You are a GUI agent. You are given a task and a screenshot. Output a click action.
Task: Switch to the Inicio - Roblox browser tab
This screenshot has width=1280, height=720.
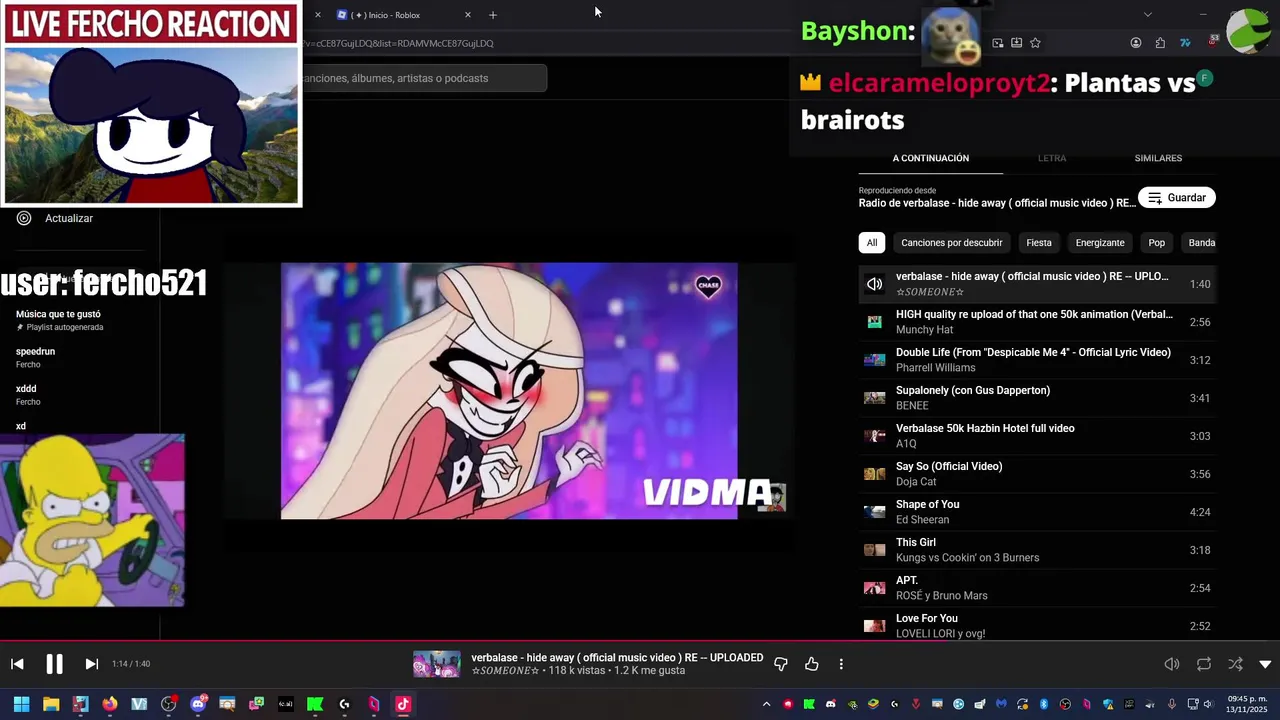pyautogui.click(x=394, y=15)
